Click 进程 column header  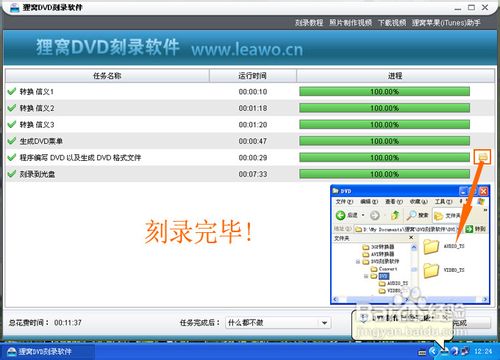click(395, 76)
